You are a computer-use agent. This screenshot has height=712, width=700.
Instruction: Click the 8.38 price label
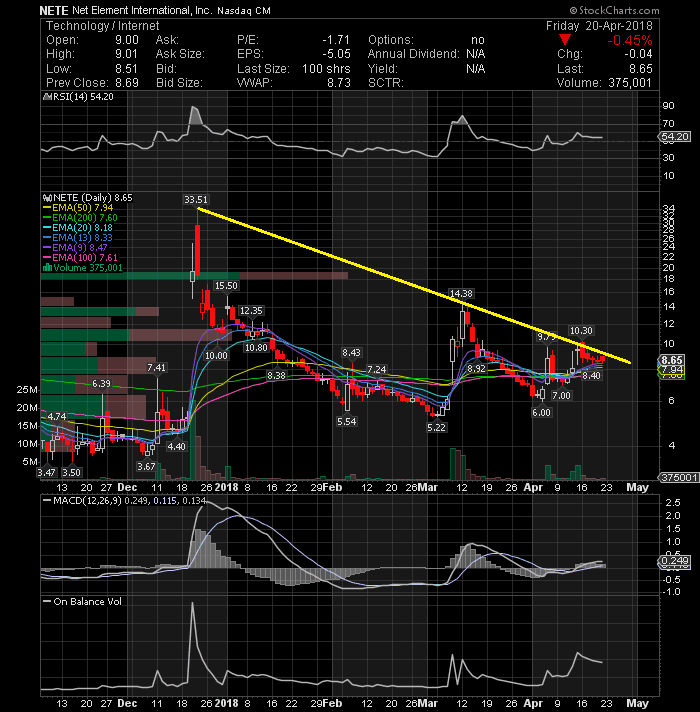(x=276, y=376)
